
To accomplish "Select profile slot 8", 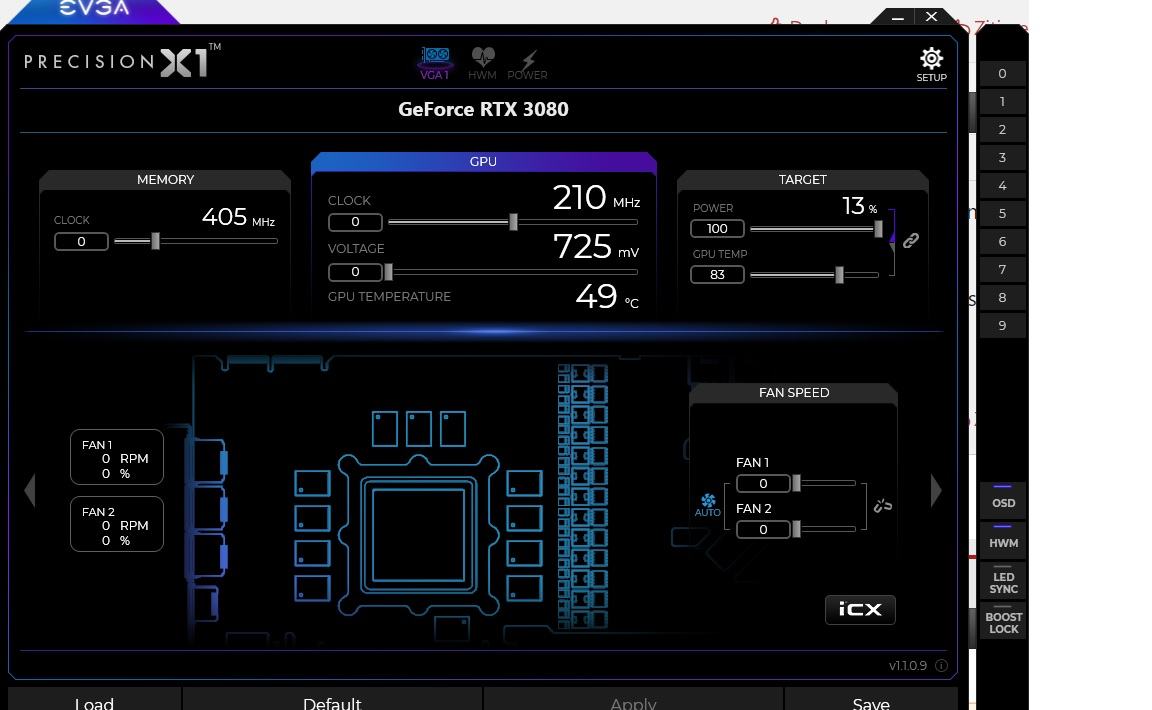I will (x=1002, y=297).
